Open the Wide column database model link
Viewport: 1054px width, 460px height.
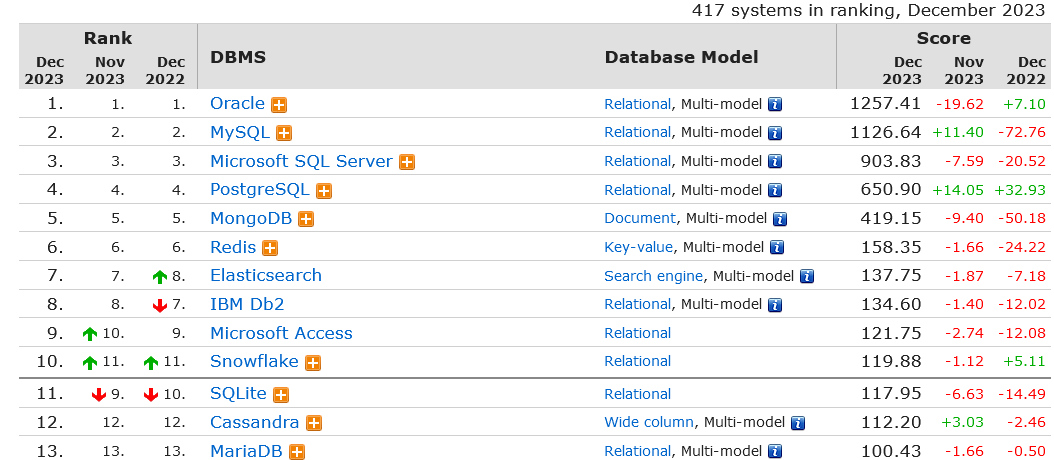[649, 422]
